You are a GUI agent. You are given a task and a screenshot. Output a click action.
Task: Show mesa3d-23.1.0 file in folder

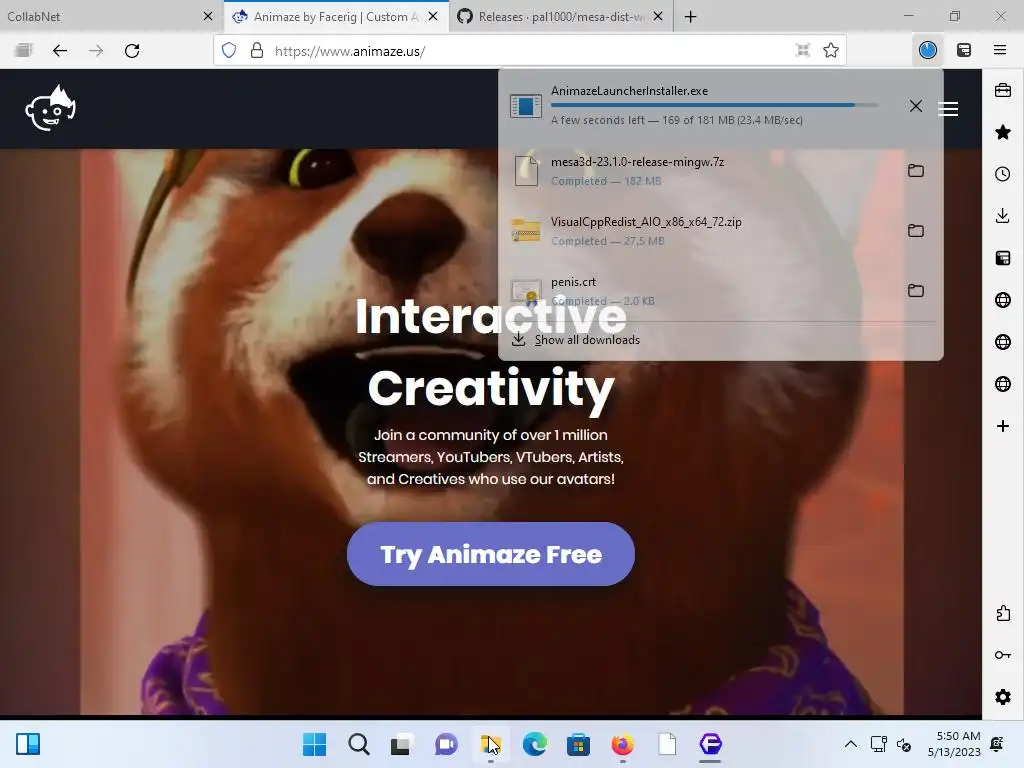916,170
